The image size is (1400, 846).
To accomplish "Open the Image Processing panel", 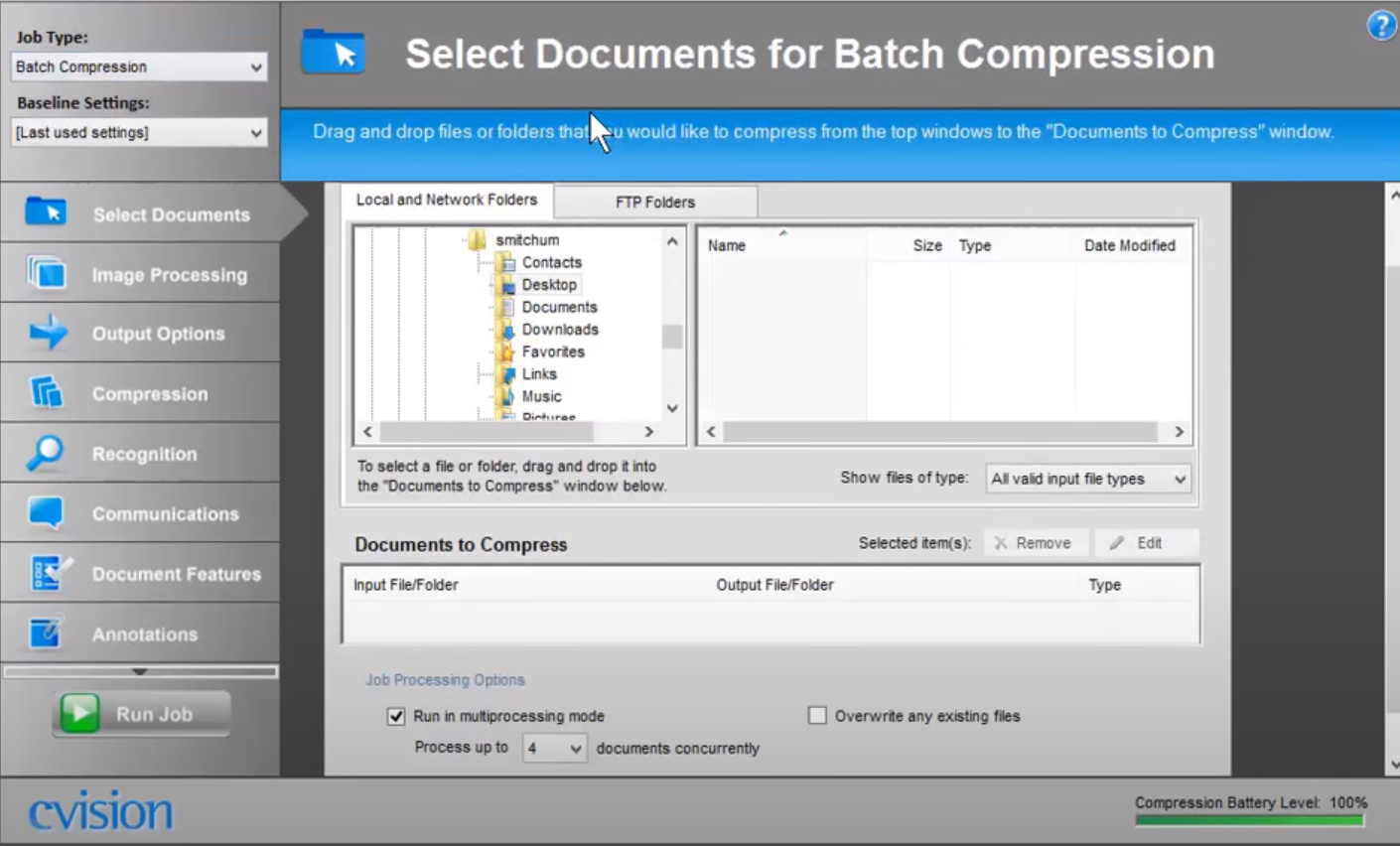I will 45,274.
